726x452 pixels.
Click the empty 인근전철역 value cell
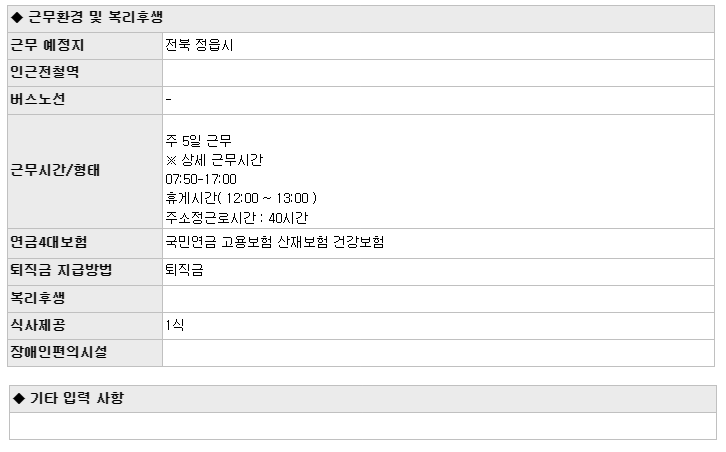coord(438,73)
